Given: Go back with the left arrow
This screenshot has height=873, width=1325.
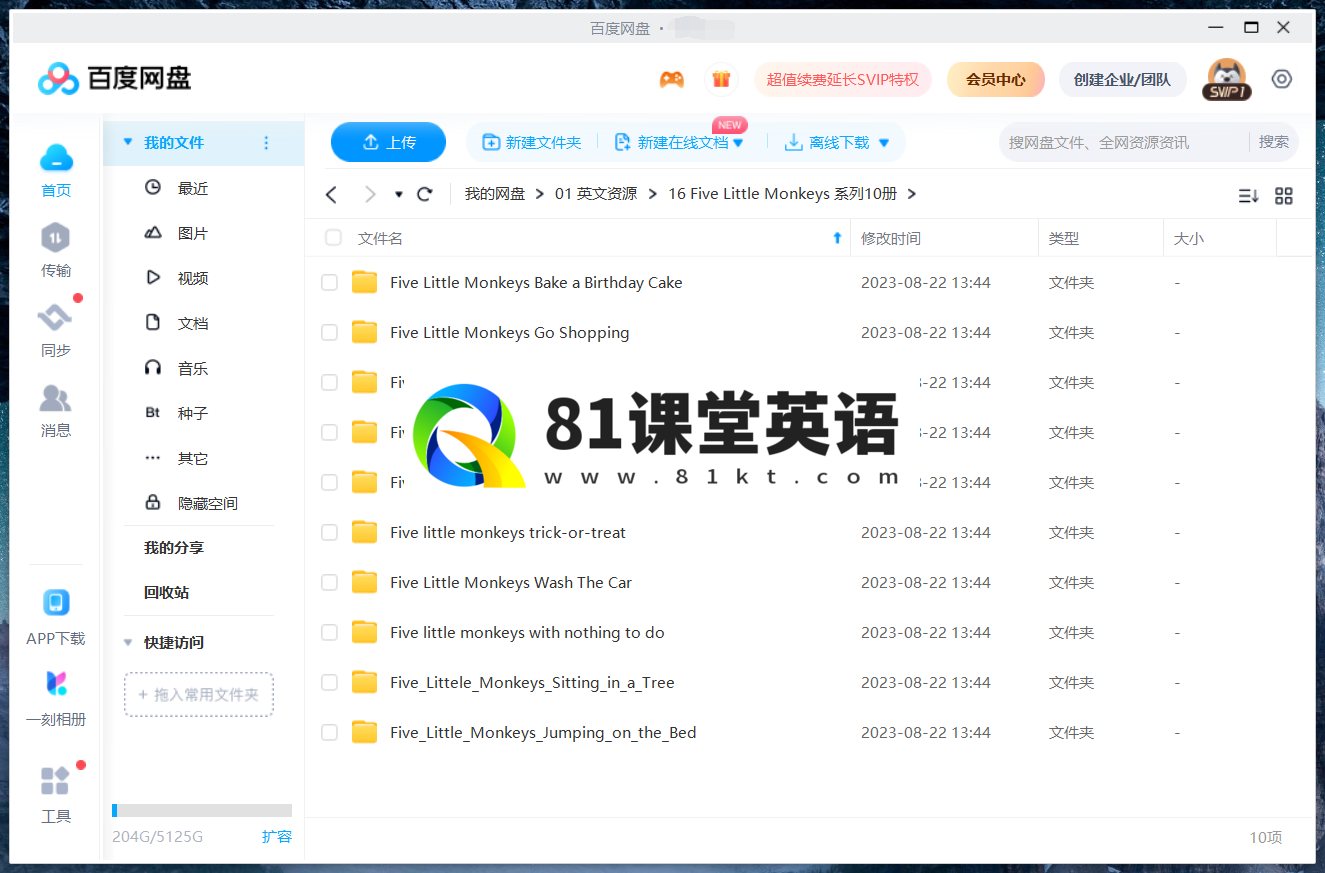Looking at the screenshot, I should pyautogui.click(x=332, y=194).
